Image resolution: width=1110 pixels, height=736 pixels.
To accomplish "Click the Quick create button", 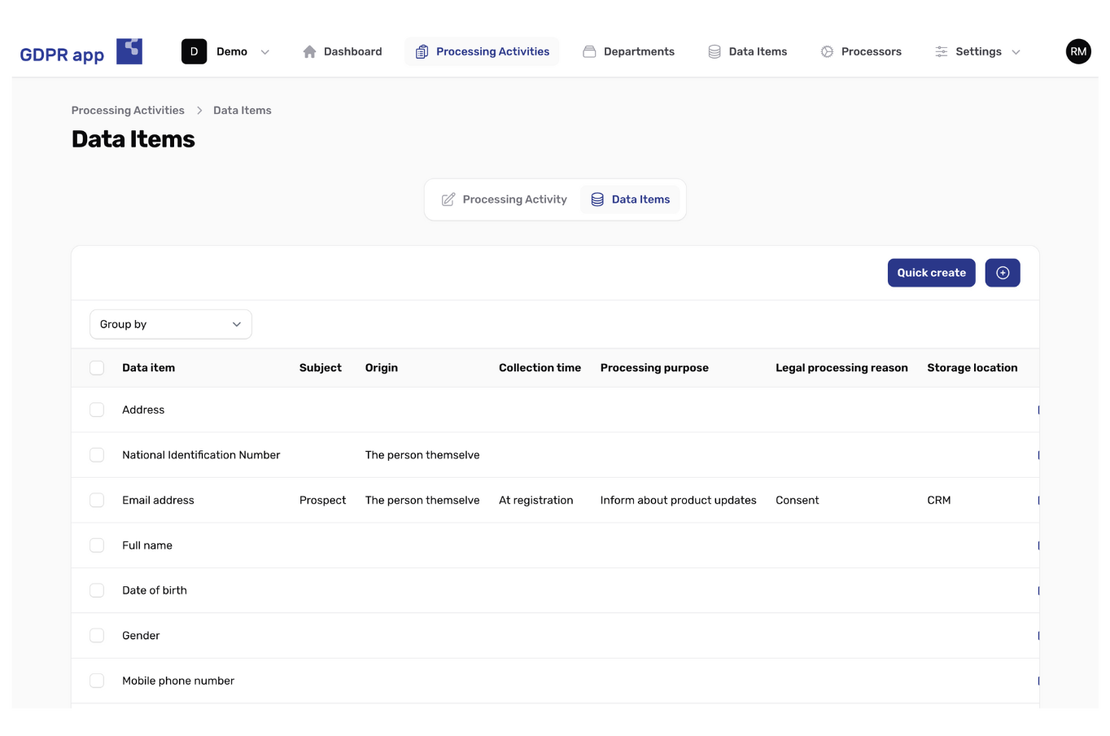I will (931, 272).
